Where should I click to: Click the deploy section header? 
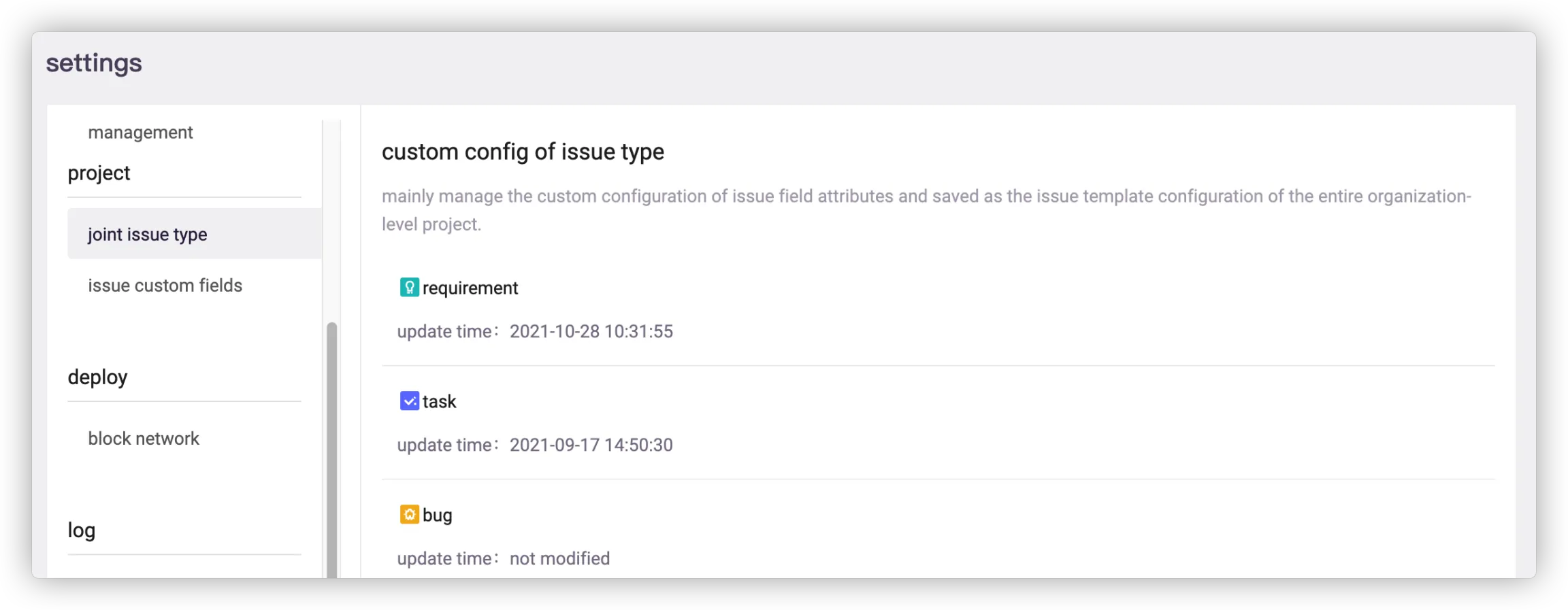point(97,377)
